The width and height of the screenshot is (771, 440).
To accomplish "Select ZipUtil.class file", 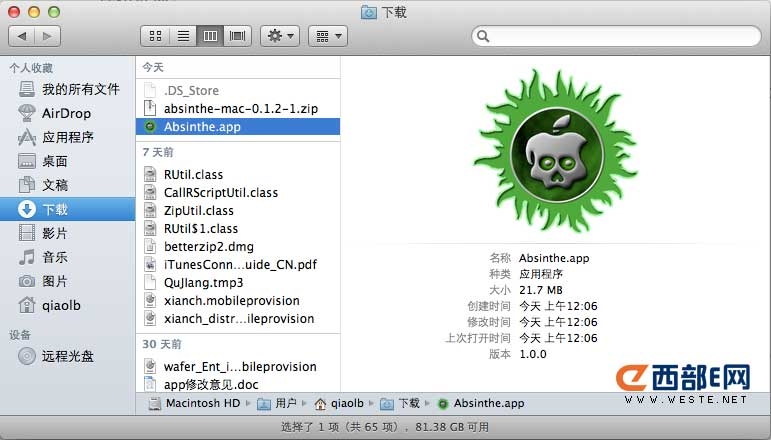I will click(238, 210).
